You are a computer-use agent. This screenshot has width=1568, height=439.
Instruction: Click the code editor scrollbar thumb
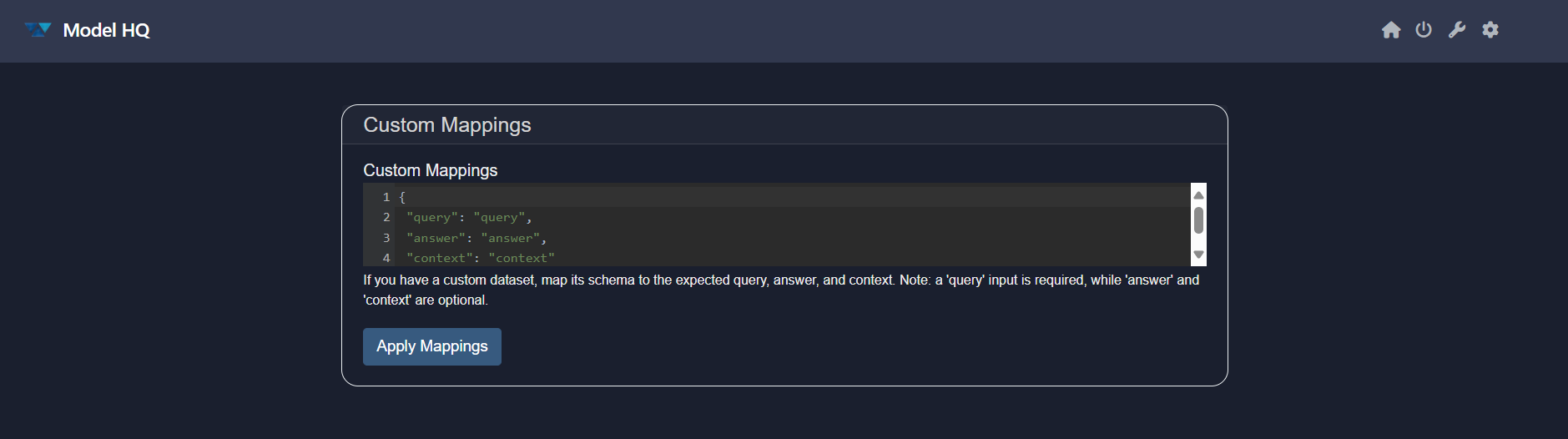coord(1198,221)
